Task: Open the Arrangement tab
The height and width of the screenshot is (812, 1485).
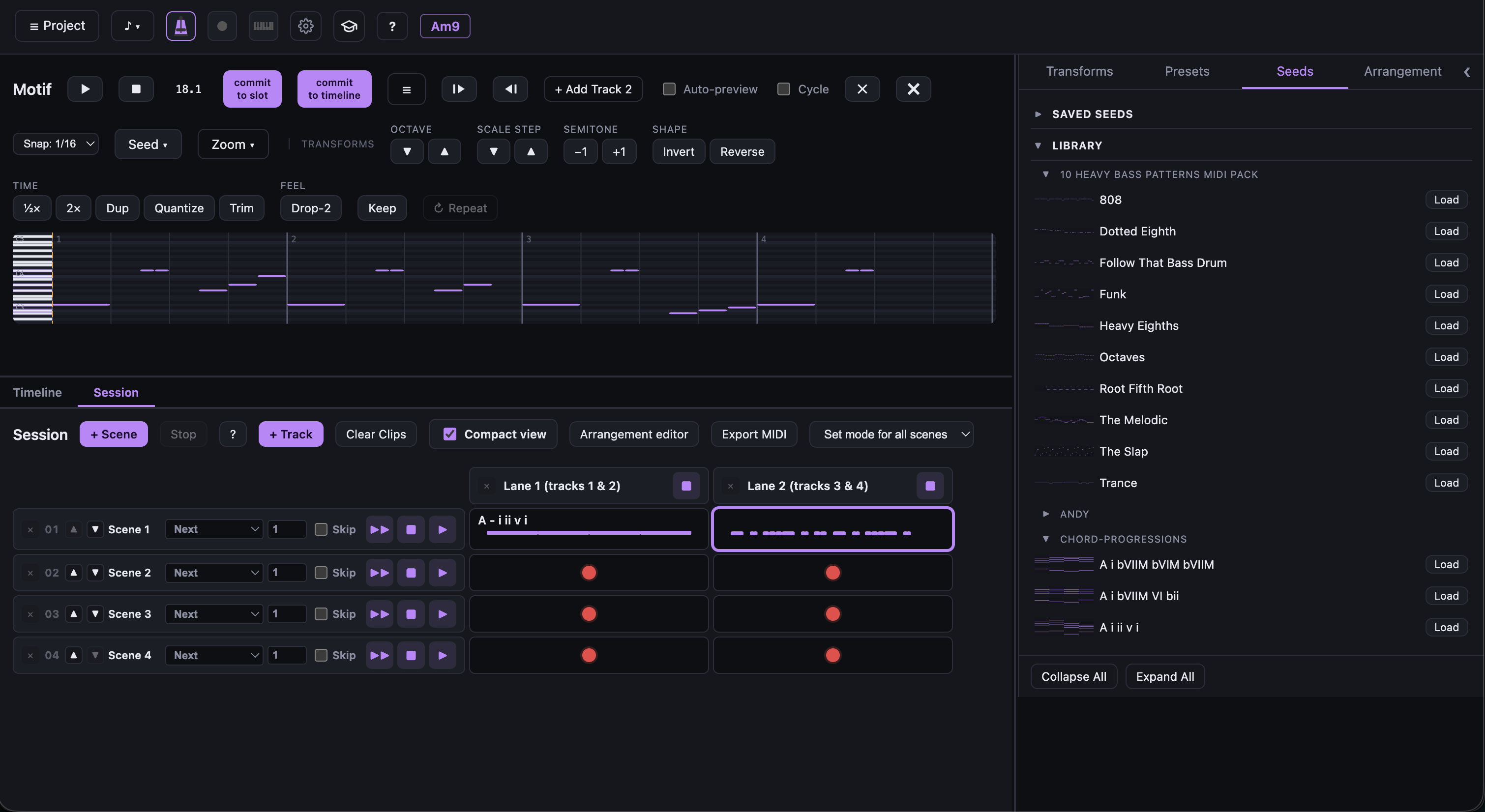Action: pyautogui.click(x=1402, y=71)
